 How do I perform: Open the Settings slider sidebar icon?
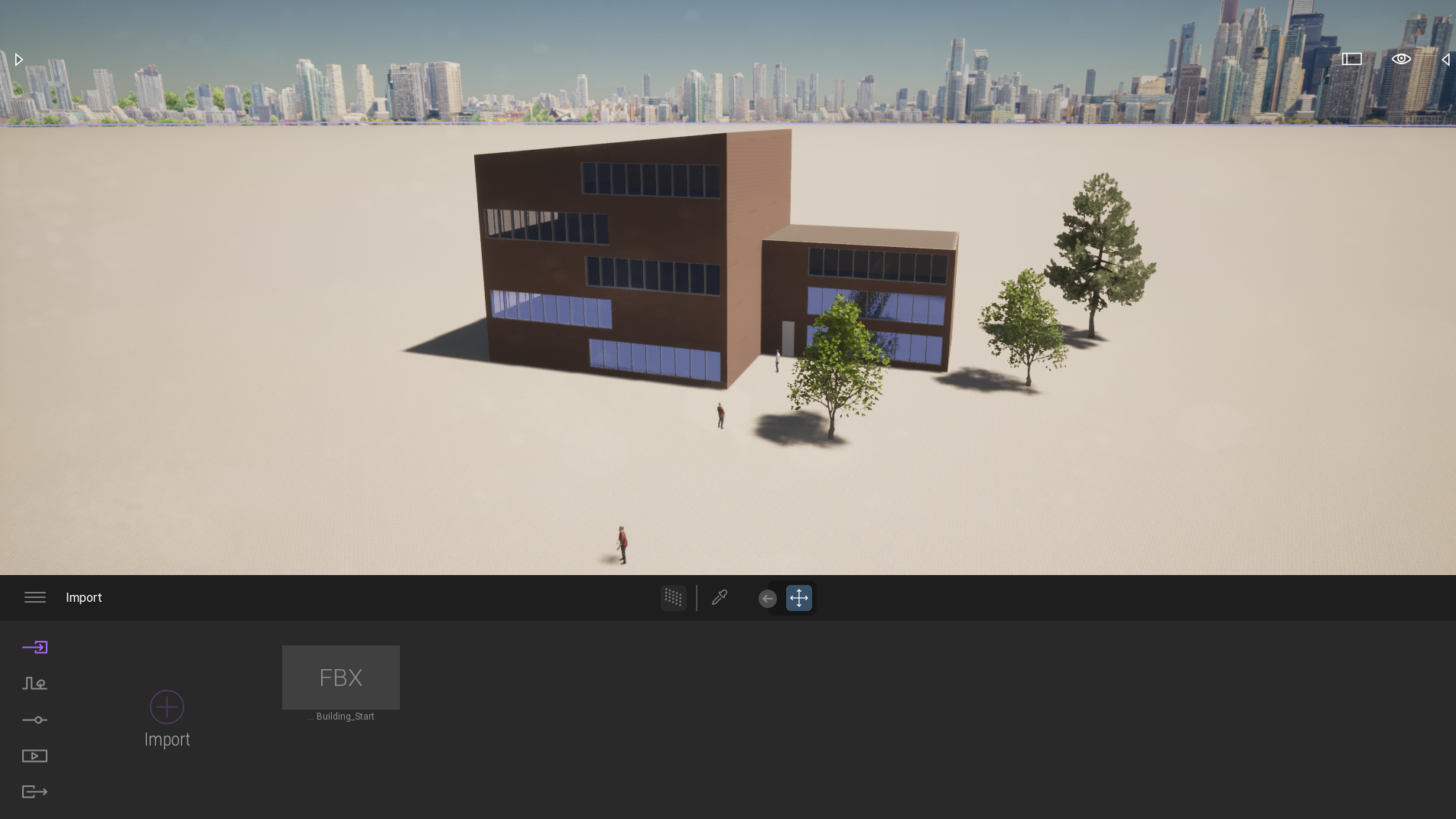34,720
